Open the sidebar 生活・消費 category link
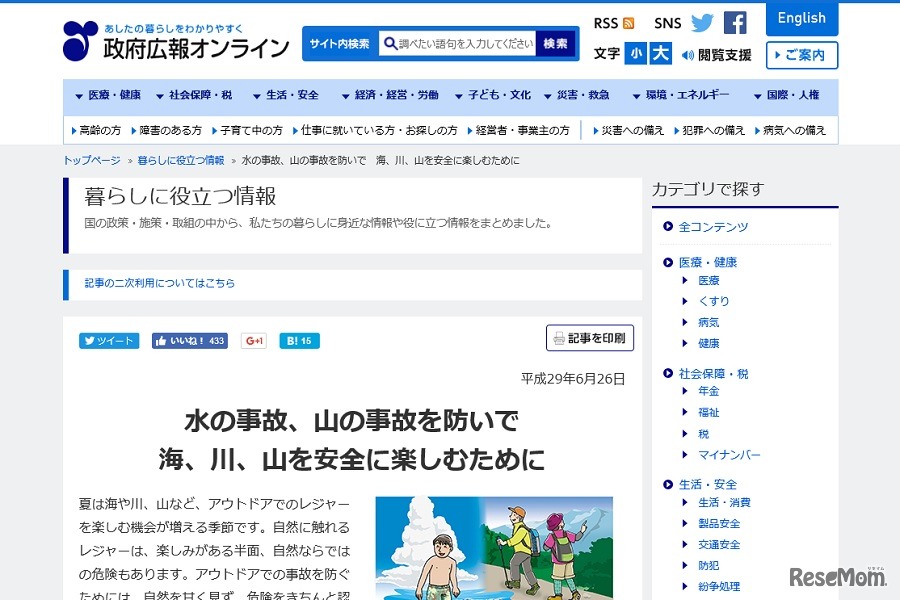900x600 pixels. coord(724,502)
